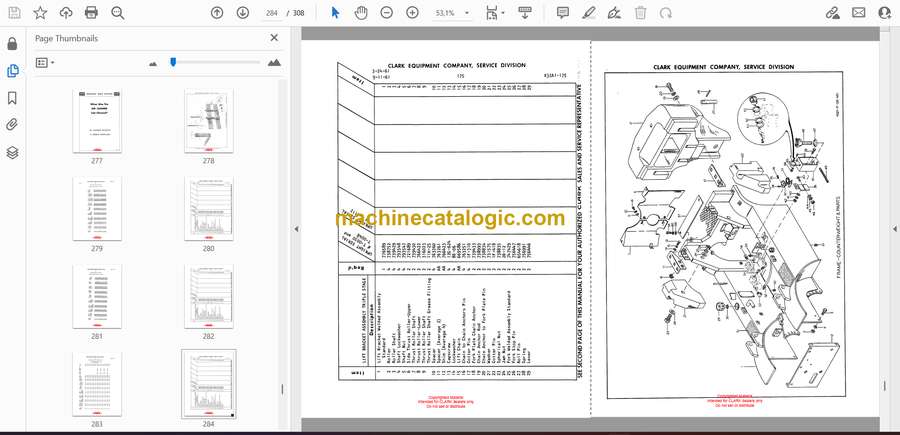Select the page 281 thumbnail
This screenshot has width=900, height=435.
pyautogui.click(x=96, y=297)
